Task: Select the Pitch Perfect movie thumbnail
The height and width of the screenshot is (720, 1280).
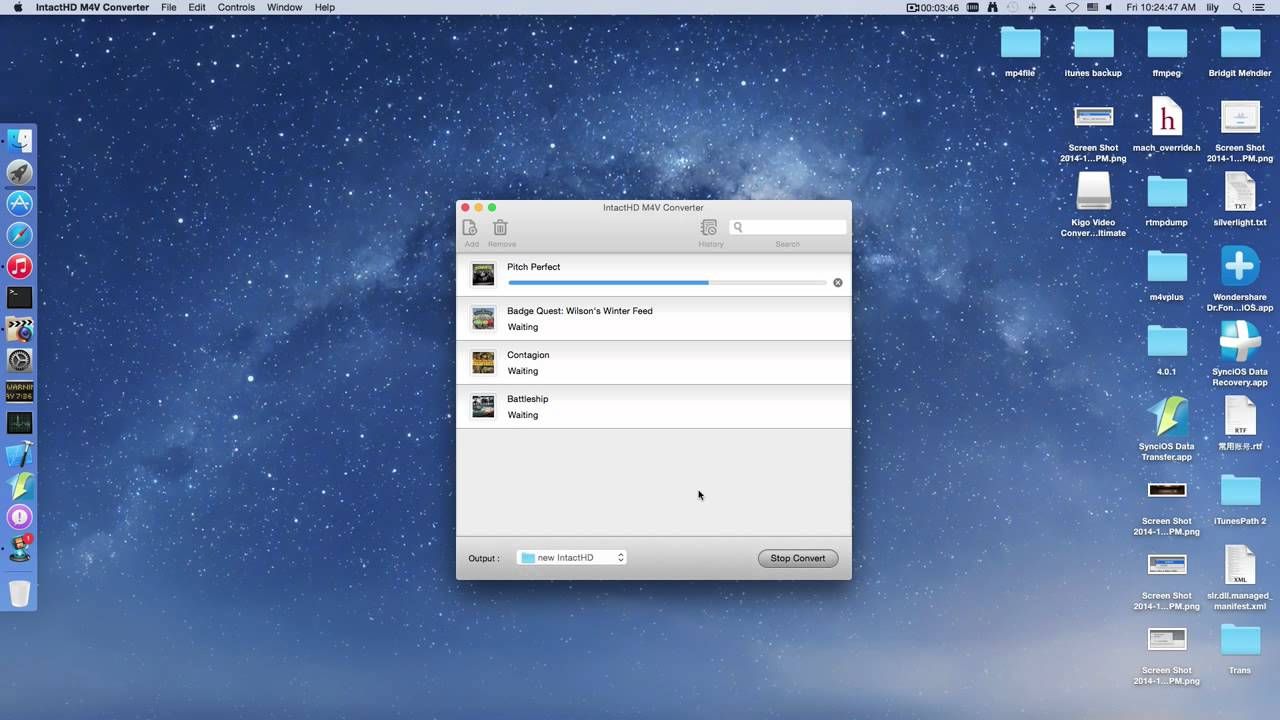Action: 483,274
